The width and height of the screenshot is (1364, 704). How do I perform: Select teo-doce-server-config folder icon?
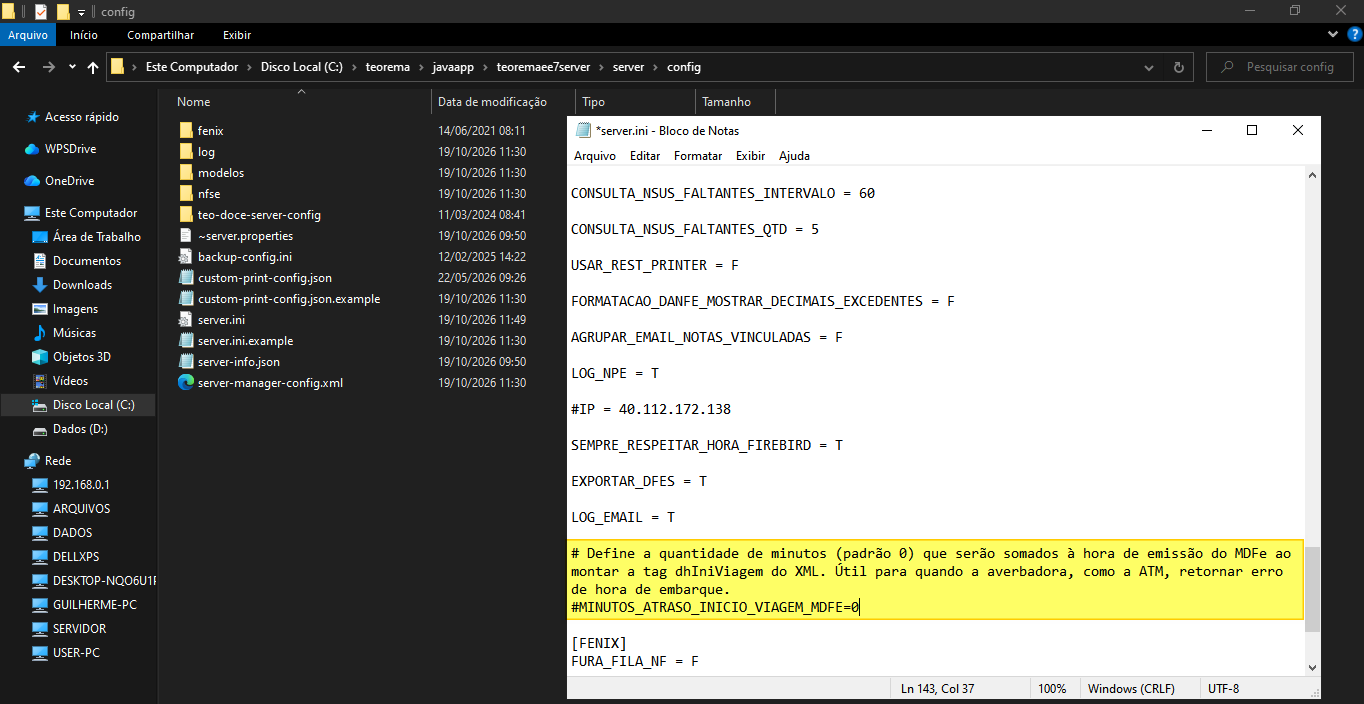tap(185, 214)
